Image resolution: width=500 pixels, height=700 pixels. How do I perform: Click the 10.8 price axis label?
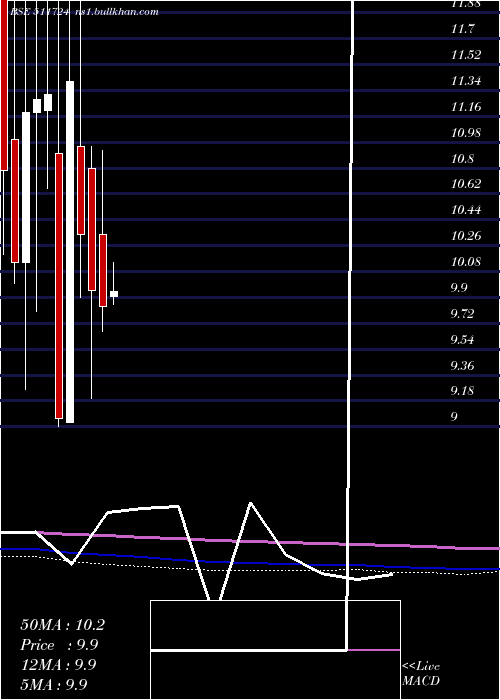[x=463, y=159]
